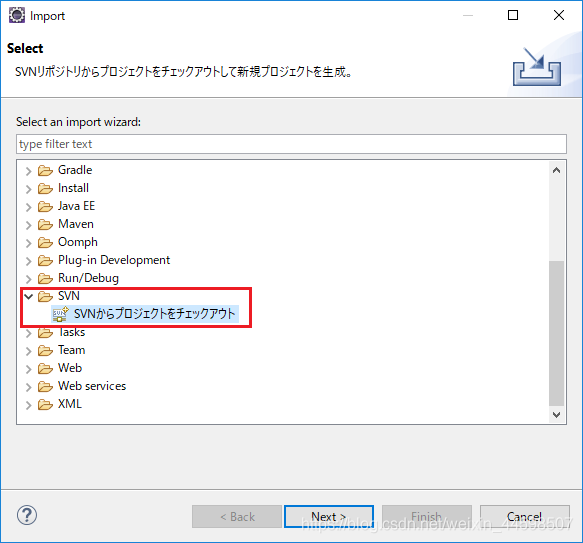
Task: Expand the Team category arrow
Action: click(x=29, y=351)
